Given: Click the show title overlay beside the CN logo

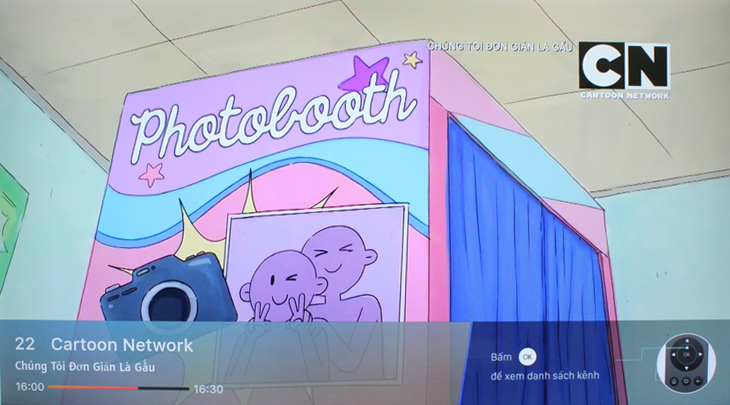Looking at the screenshot, I should [x=500, y=47].
